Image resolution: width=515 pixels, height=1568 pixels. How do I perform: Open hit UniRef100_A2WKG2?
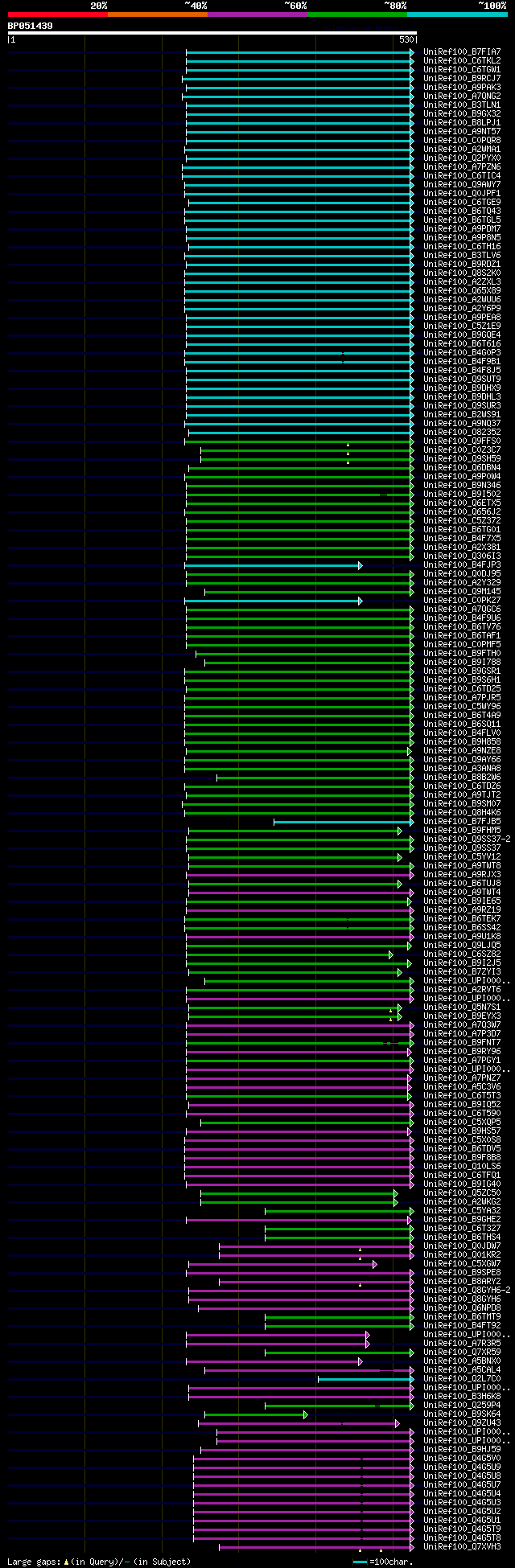[462, 1201]
